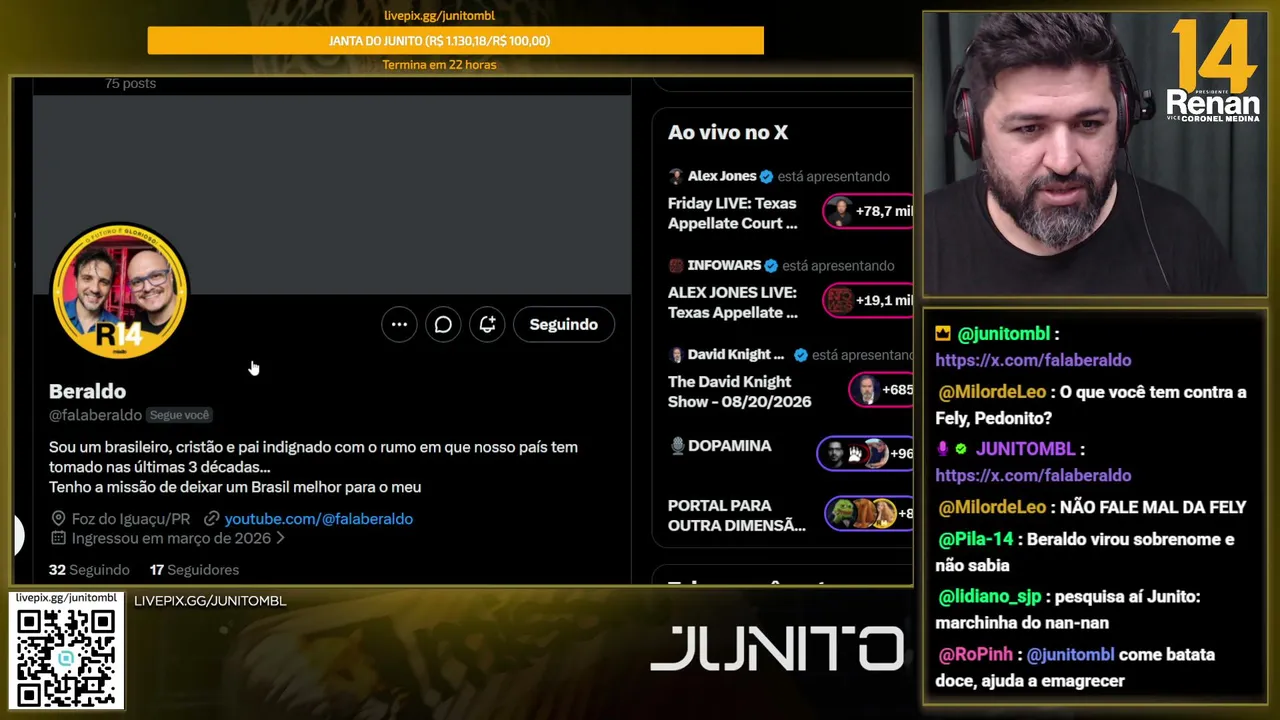The image size is (1280, 720).
Task: Open the 32 Seguindo list
Action: pyautogui.click(x=89, y=569)
